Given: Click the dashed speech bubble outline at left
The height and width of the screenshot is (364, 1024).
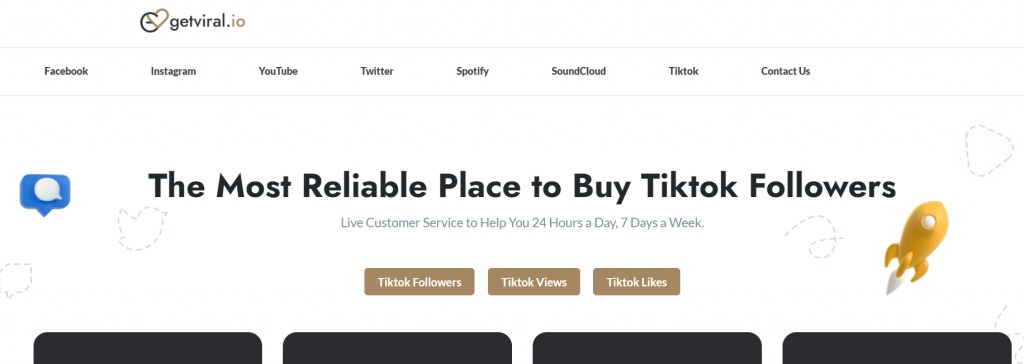Looking at the screenshot, I should (x=15, y=280).
